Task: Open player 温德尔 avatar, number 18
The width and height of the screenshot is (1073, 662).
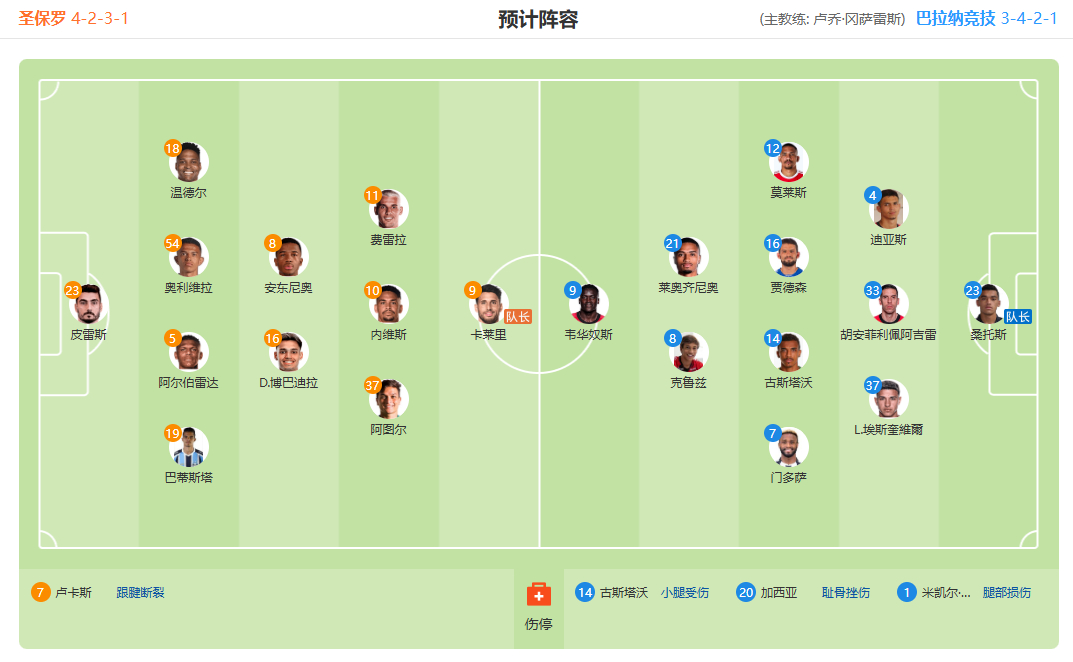Action: (x=188, y=162)
